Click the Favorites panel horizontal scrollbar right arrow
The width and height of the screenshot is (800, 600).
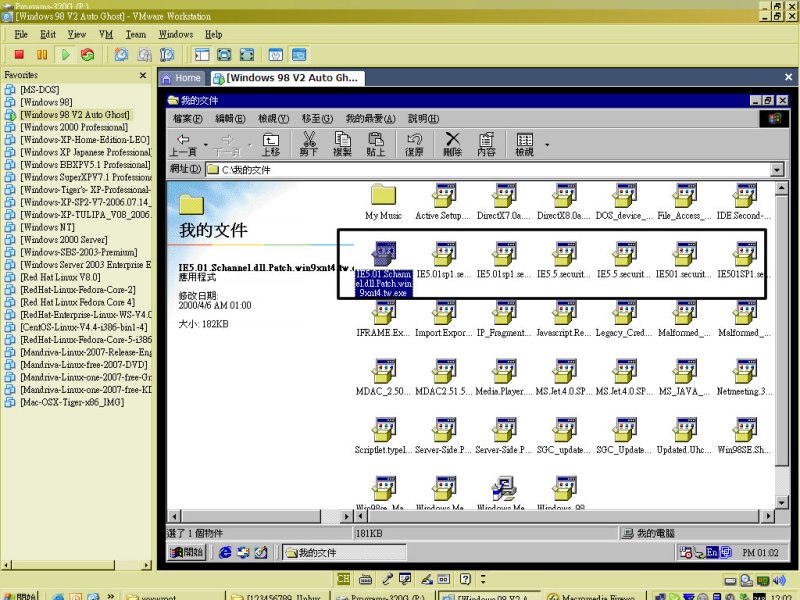pyautogui.click(x=147, y=565)
